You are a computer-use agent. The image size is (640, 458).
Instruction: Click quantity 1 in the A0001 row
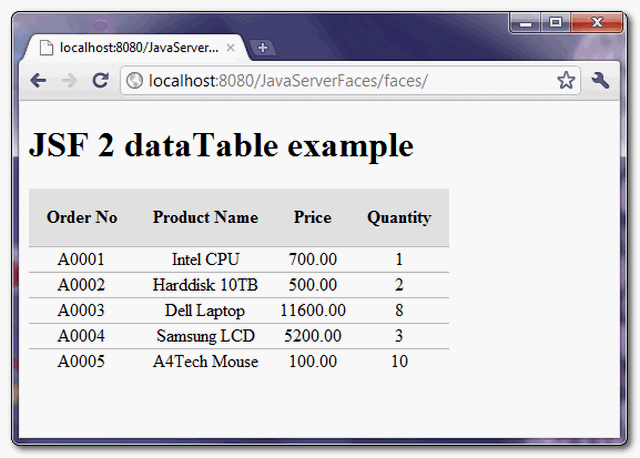point(399,259)
